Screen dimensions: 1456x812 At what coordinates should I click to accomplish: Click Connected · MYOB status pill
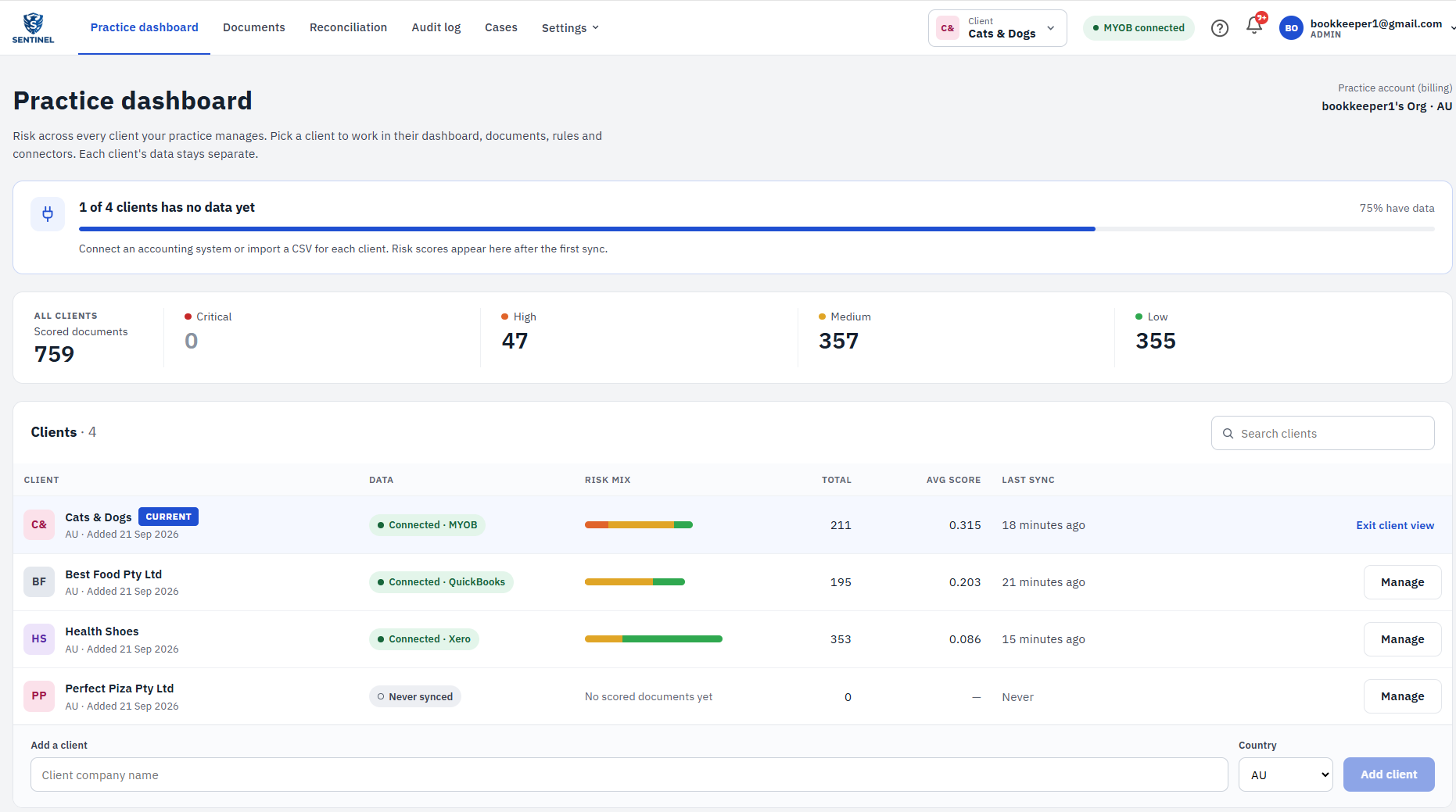click(427, 525)
